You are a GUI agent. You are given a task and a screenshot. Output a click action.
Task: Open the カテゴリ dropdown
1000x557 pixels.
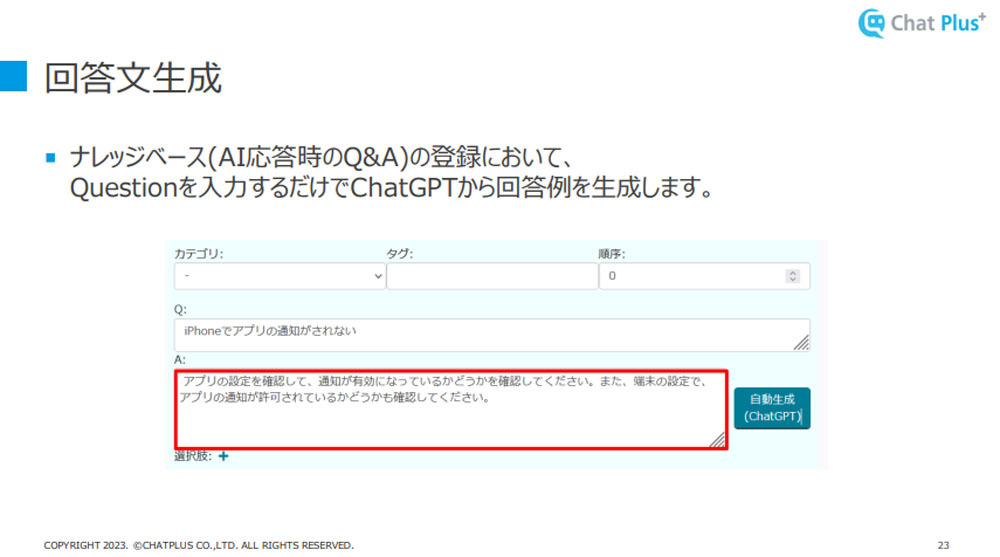coord(280,276)
